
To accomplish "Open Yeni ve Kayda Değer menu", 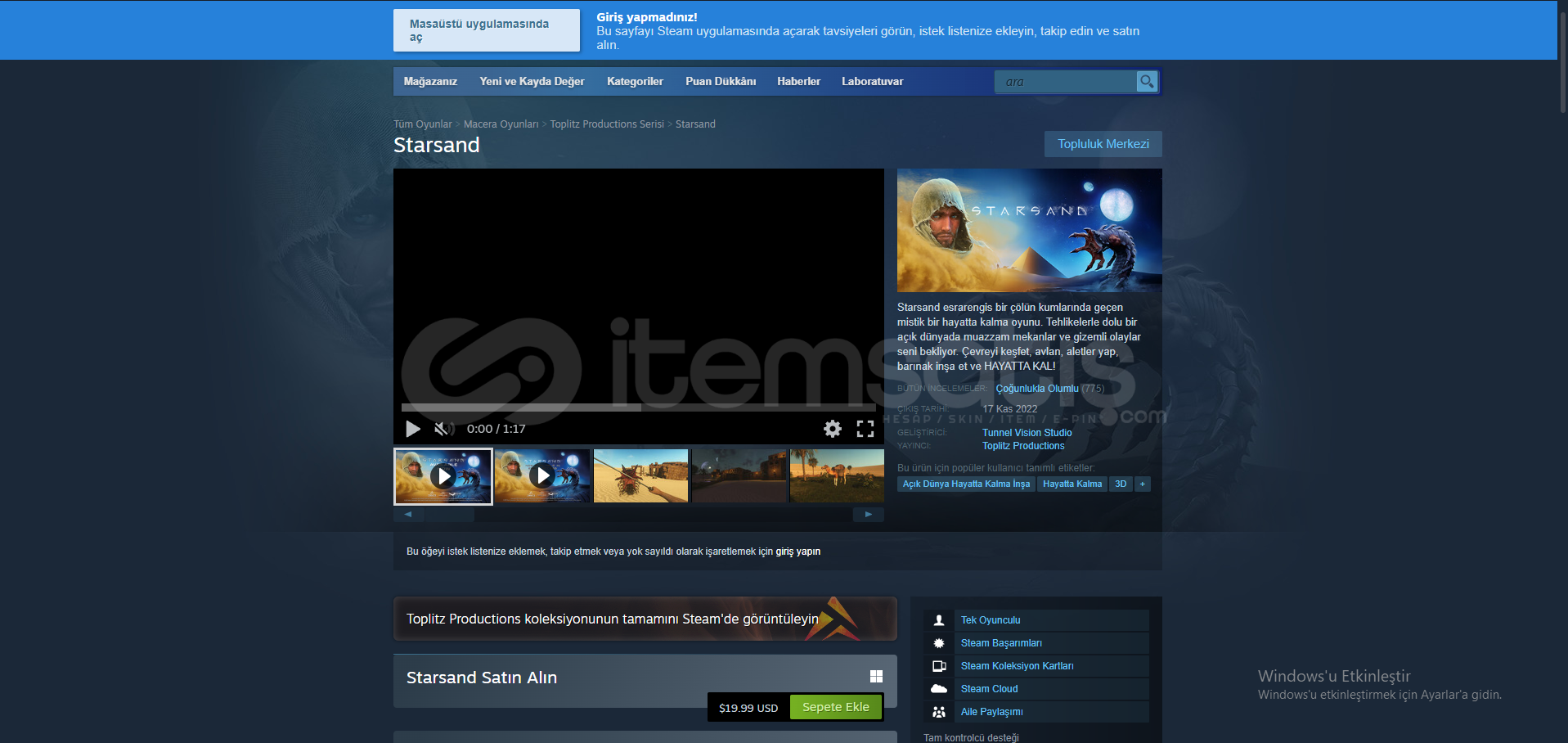I will pos(532,82).
